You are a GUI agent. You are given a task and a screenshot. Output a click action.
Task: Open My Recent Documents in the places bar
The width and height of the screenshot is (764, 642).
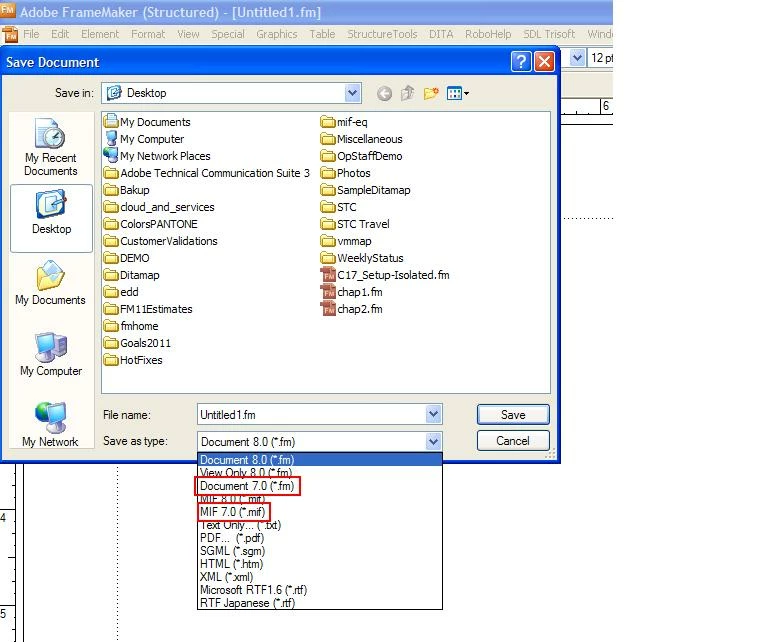coord(51,148)
